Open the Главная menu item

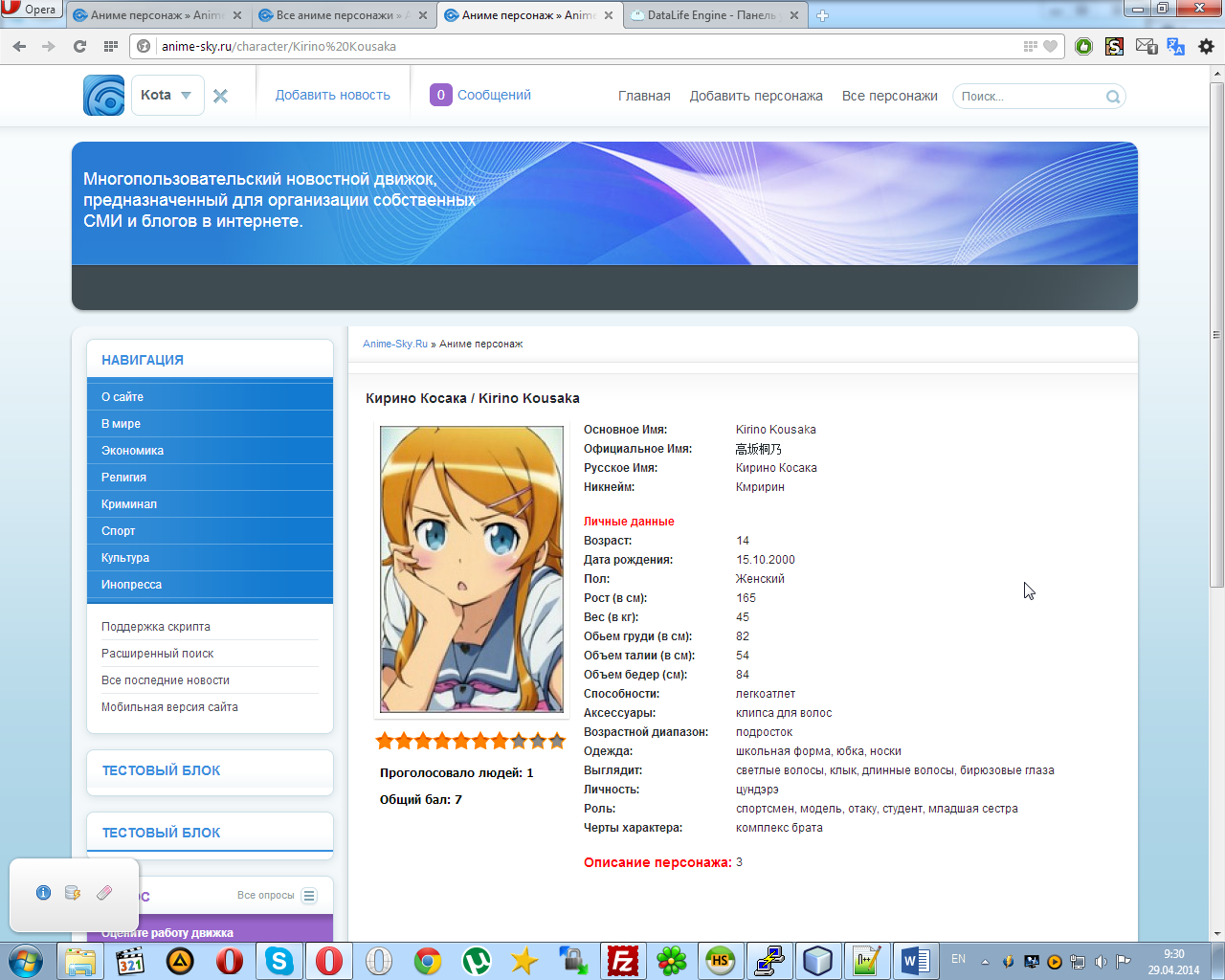644,96
